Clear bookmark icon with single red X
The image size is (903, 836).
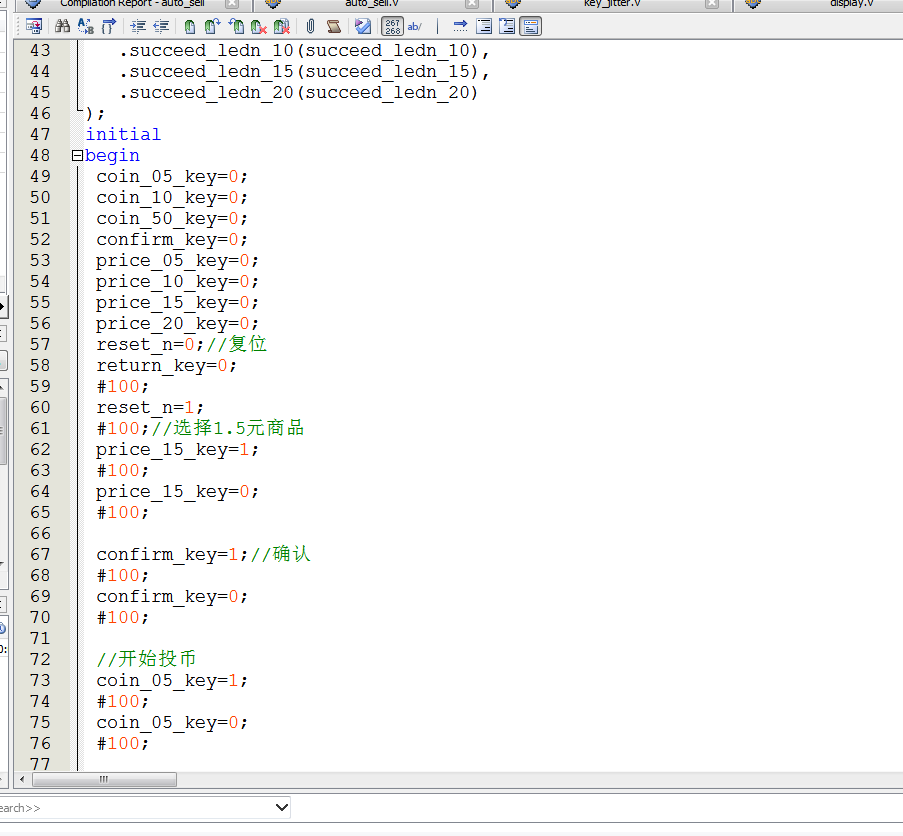(259, 26)
